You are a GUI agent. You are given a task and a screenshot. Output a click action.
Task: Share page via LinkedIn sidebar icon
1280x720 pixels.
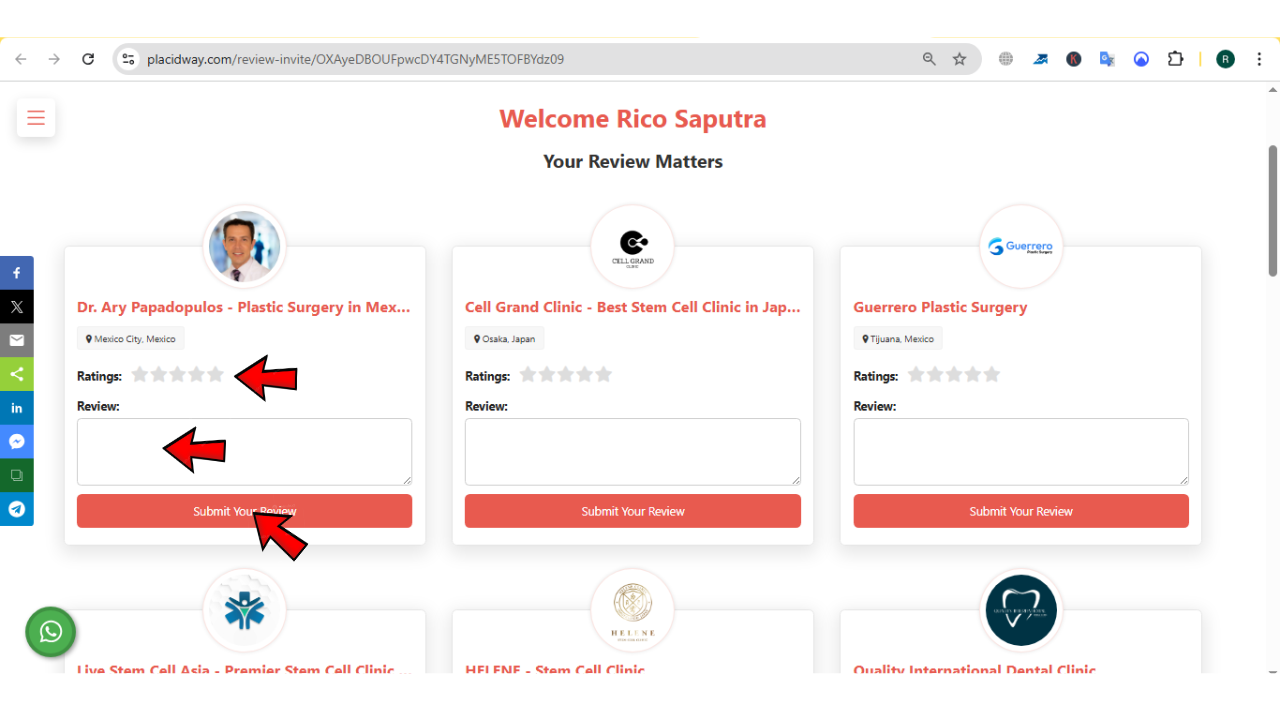[17, 408]
